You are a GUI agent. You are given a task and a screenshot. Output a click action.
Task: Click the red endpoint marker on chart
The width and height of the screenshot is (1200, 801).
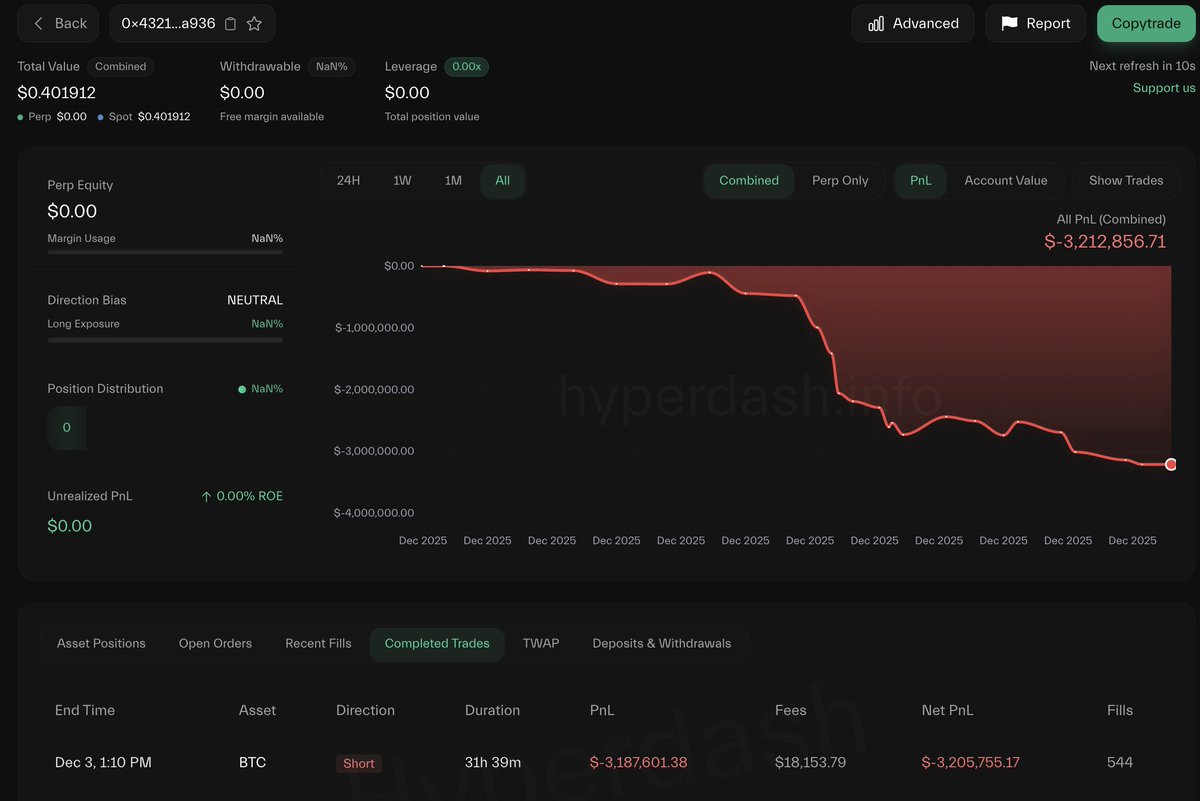click(1171, 464)
